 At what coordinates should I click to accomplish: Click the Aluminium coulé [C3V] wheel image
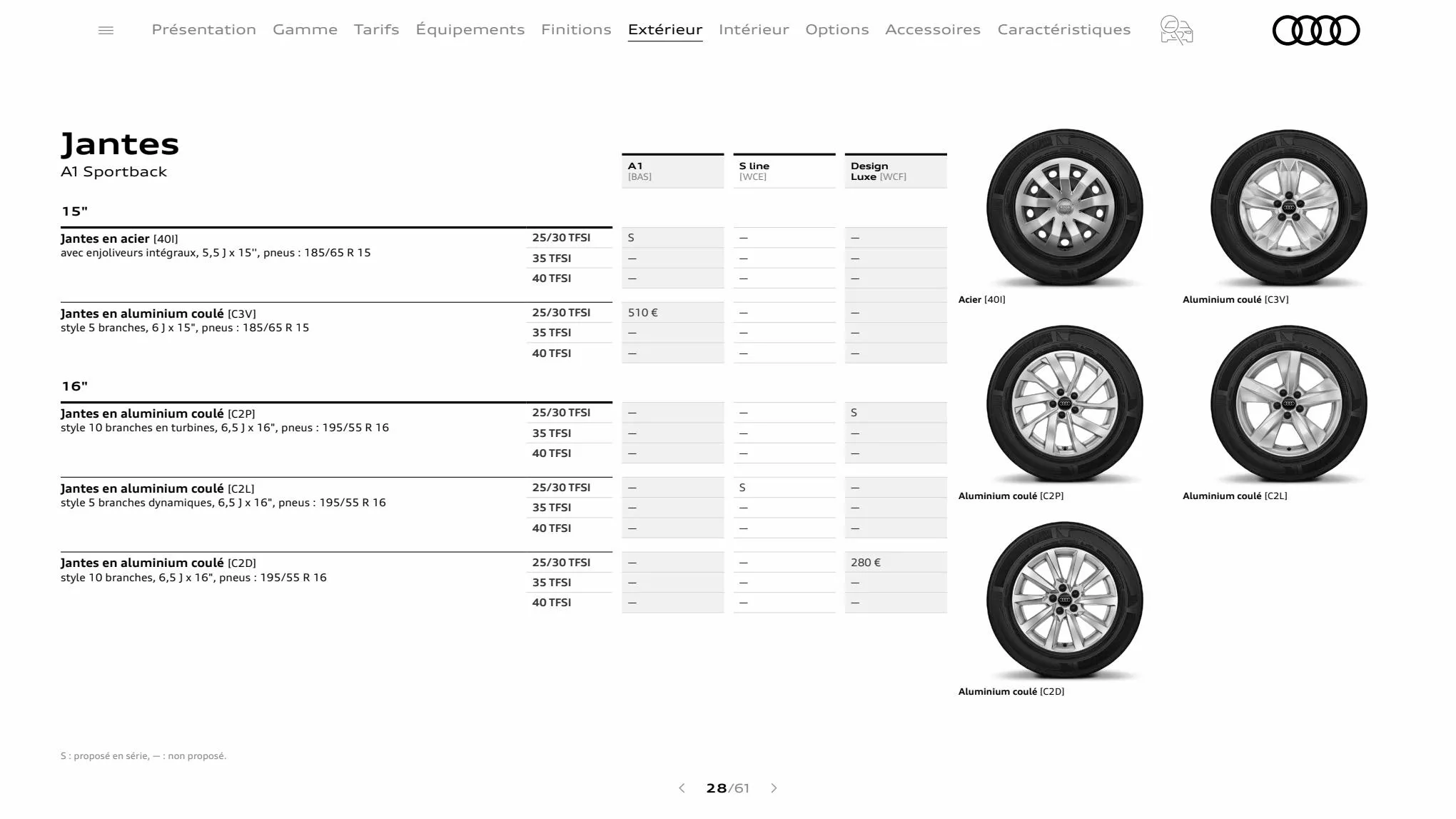(1289, 208)
